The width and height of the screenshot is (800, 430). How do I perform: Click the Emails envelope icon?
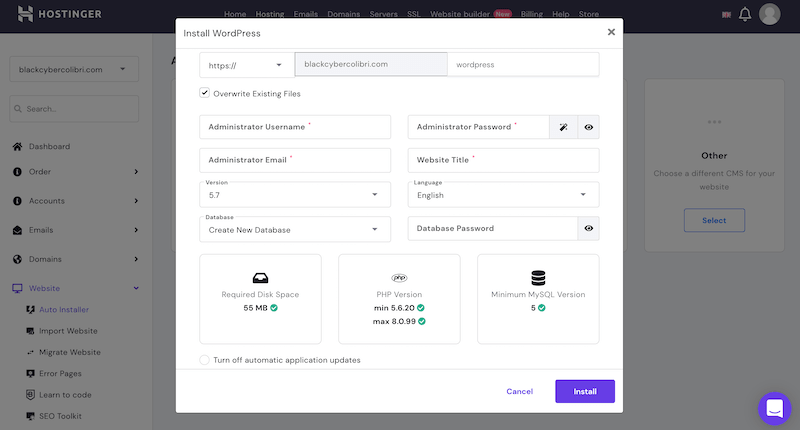tap(17, 230)
